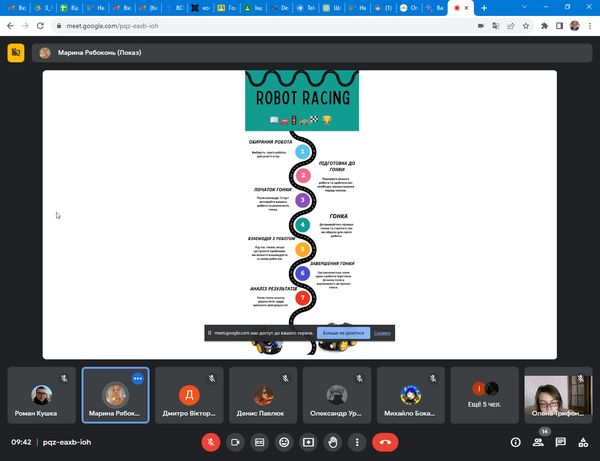Click 'Більше не ділитися' stop sharing button
Screen dimensions: 600x461
pyautogui.click(x=345, y=332)
